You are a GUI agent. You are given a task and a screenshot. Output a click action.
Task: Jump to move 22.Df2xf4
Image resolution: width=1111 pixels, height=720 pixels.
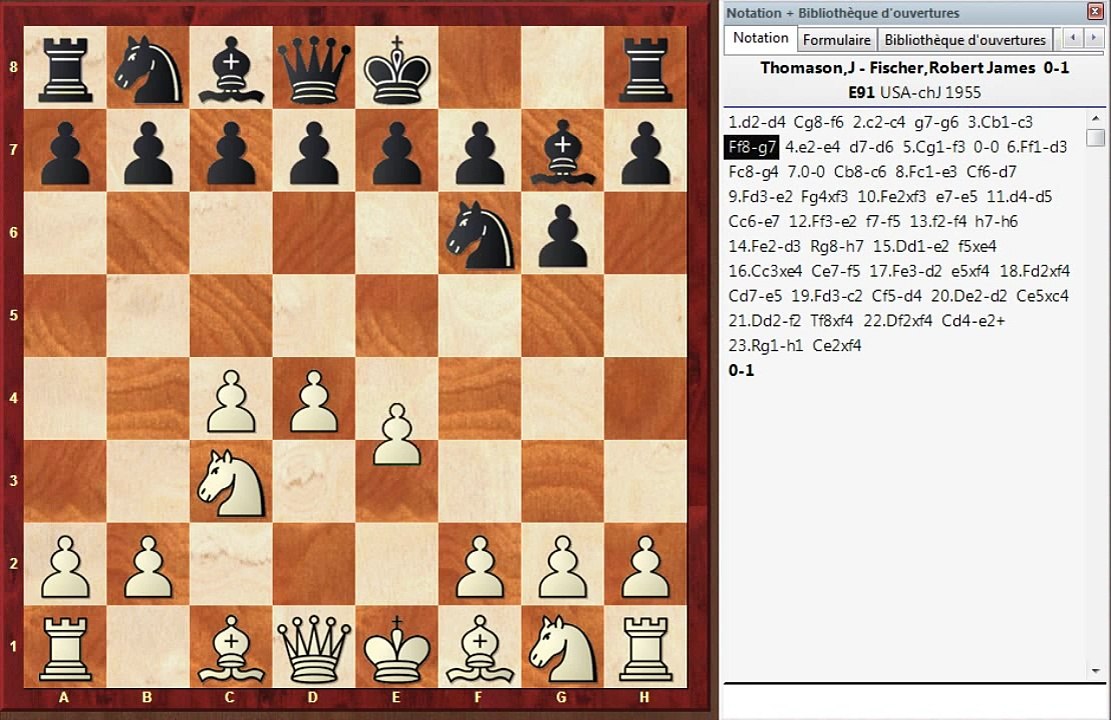click(x=898, y=320)
